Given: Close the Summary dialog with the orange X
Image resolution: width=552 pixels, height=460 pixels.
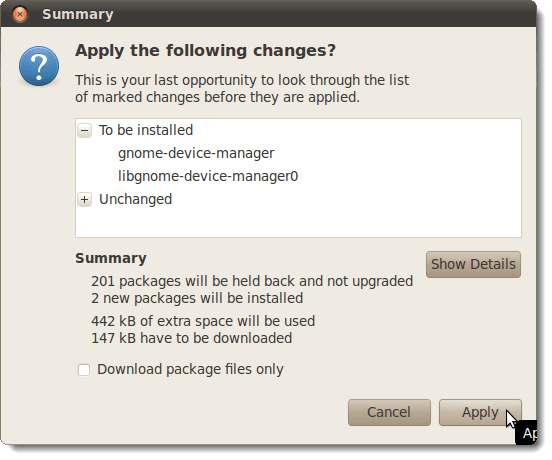Looking at the screenshot, I should [x=20, y=14].
